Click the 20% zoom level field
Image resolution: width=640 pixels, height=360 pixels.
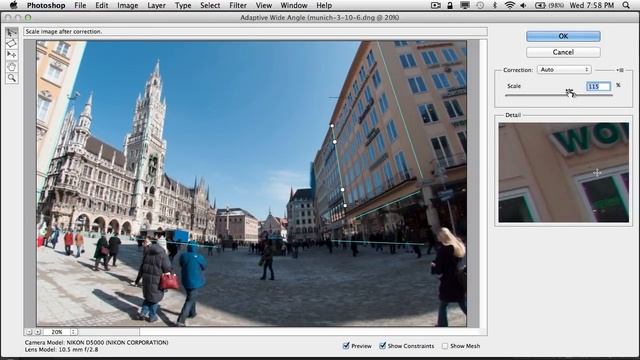point(57,332)
